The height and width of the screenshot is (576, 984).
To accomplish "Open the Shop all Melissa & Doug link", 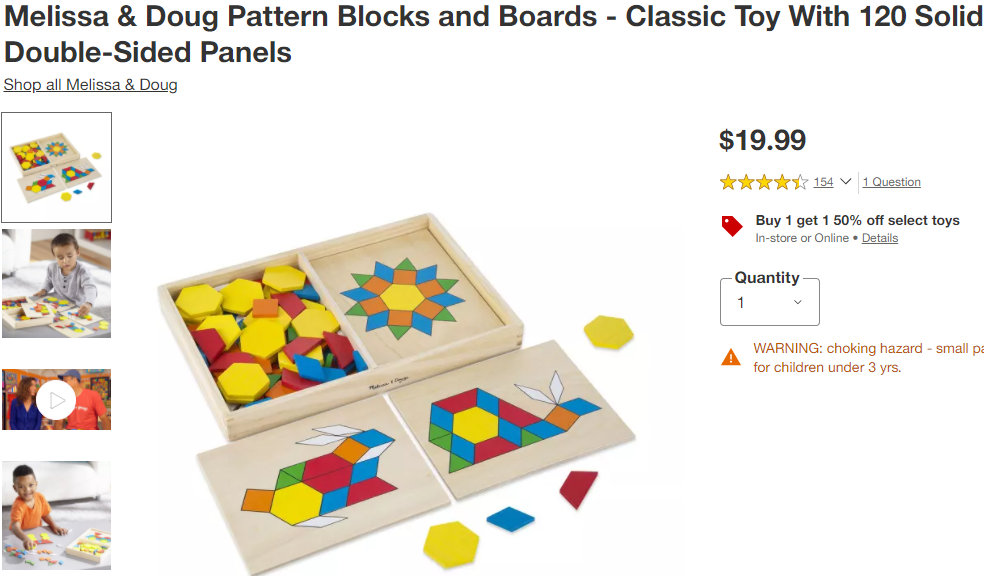I will (90, 85).
